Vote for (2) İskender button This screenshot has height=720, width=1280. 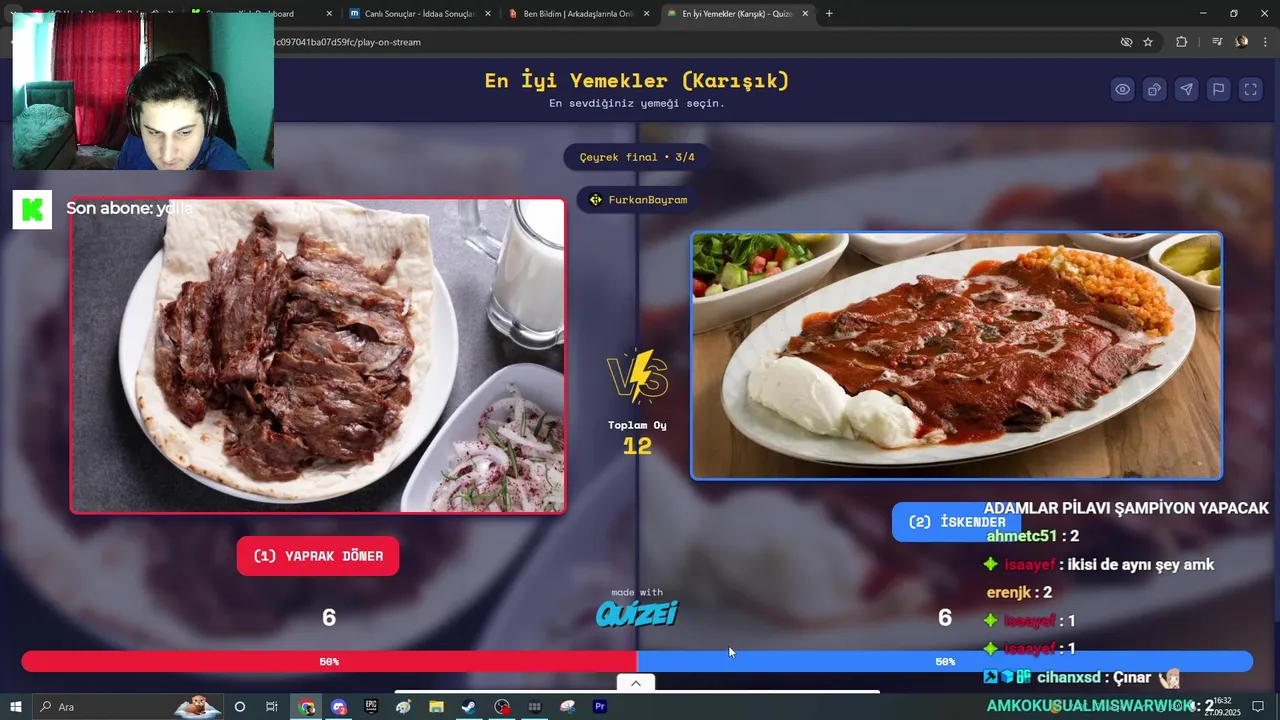[x=956, y=522]
